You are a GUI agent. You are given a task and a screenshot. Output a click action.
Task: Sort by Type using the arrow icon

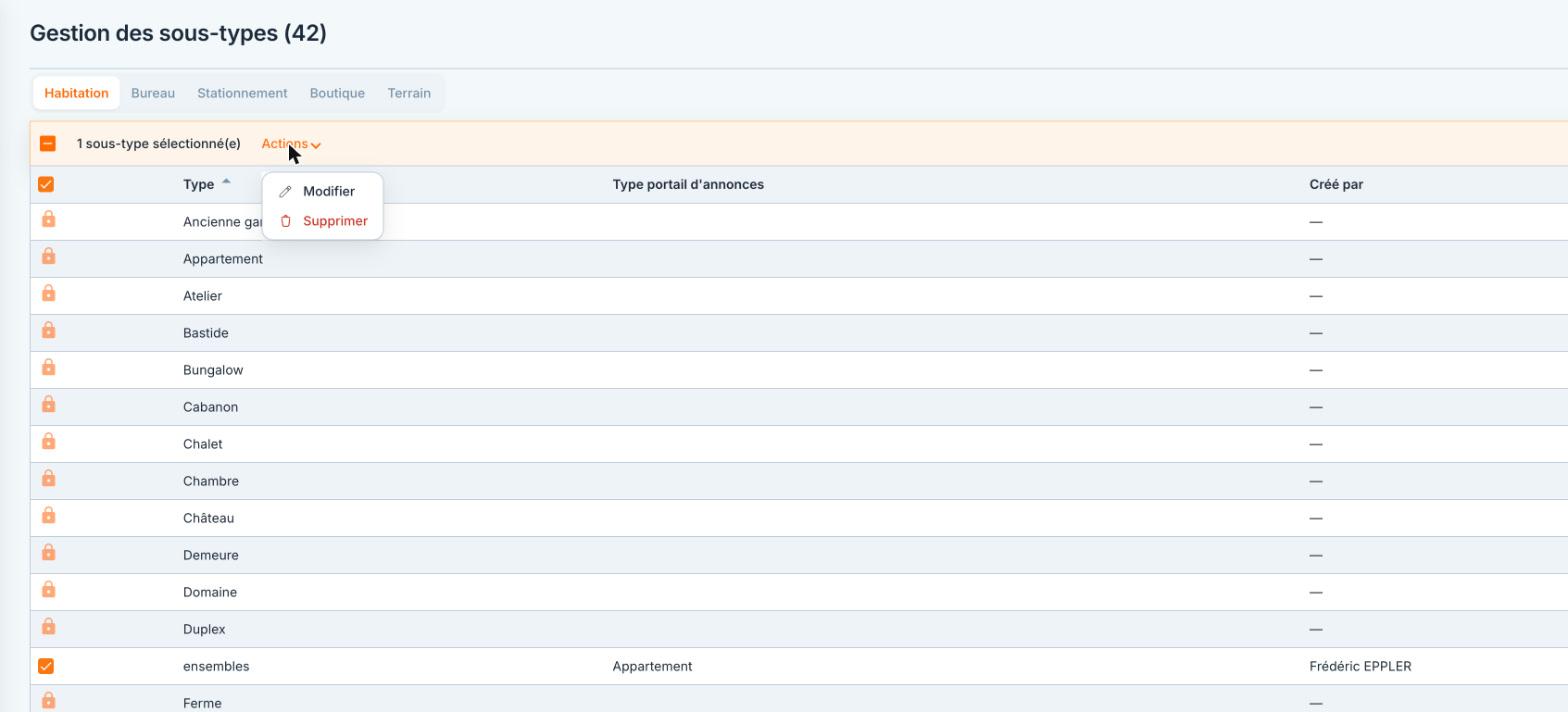click(x=226, y=182)
